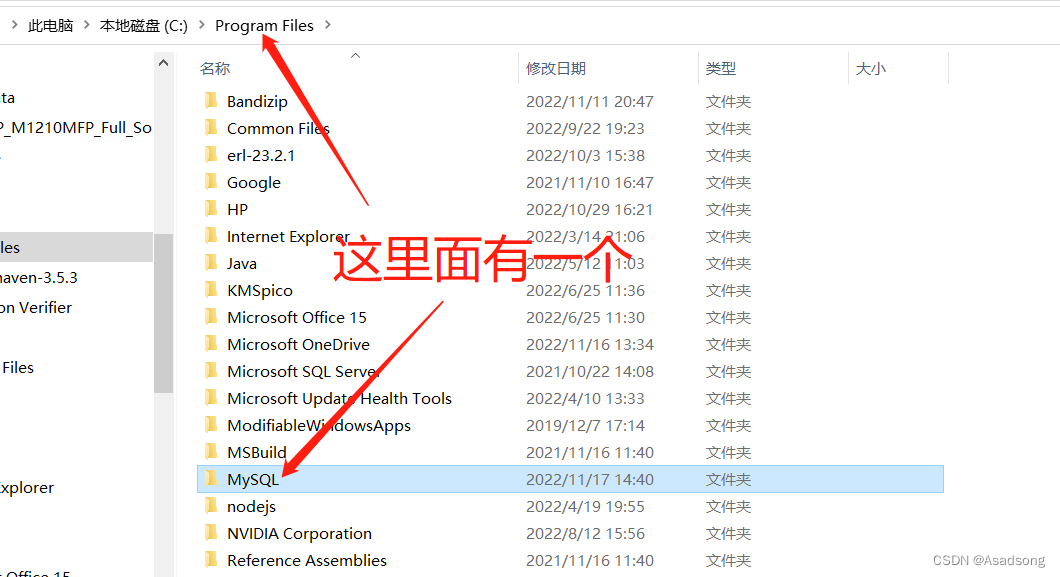1060x577 pixels.
Task: Click the erl-23.2.1 folder icon
Action: pos(211,155)
